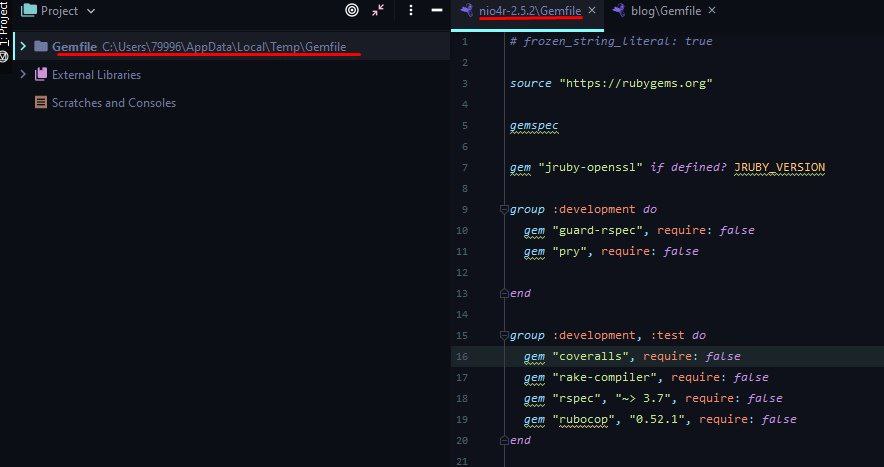The height and width of the screenshot is (467, 884).
Task: Collapse the group :development block at line 9
Action: pos(504,209)
